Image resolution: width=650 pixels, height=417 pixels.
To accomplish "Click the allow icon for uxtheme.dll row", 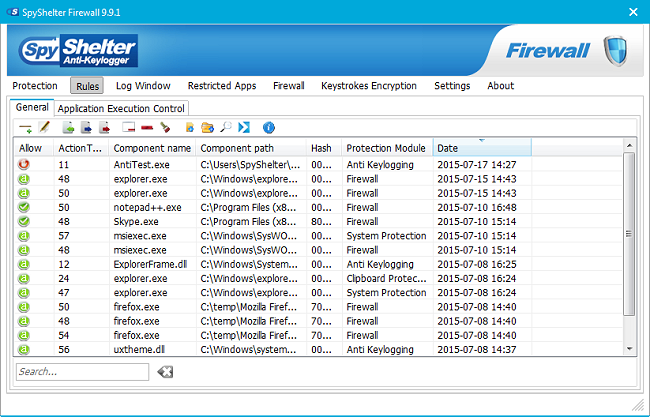I will [24, 349].
